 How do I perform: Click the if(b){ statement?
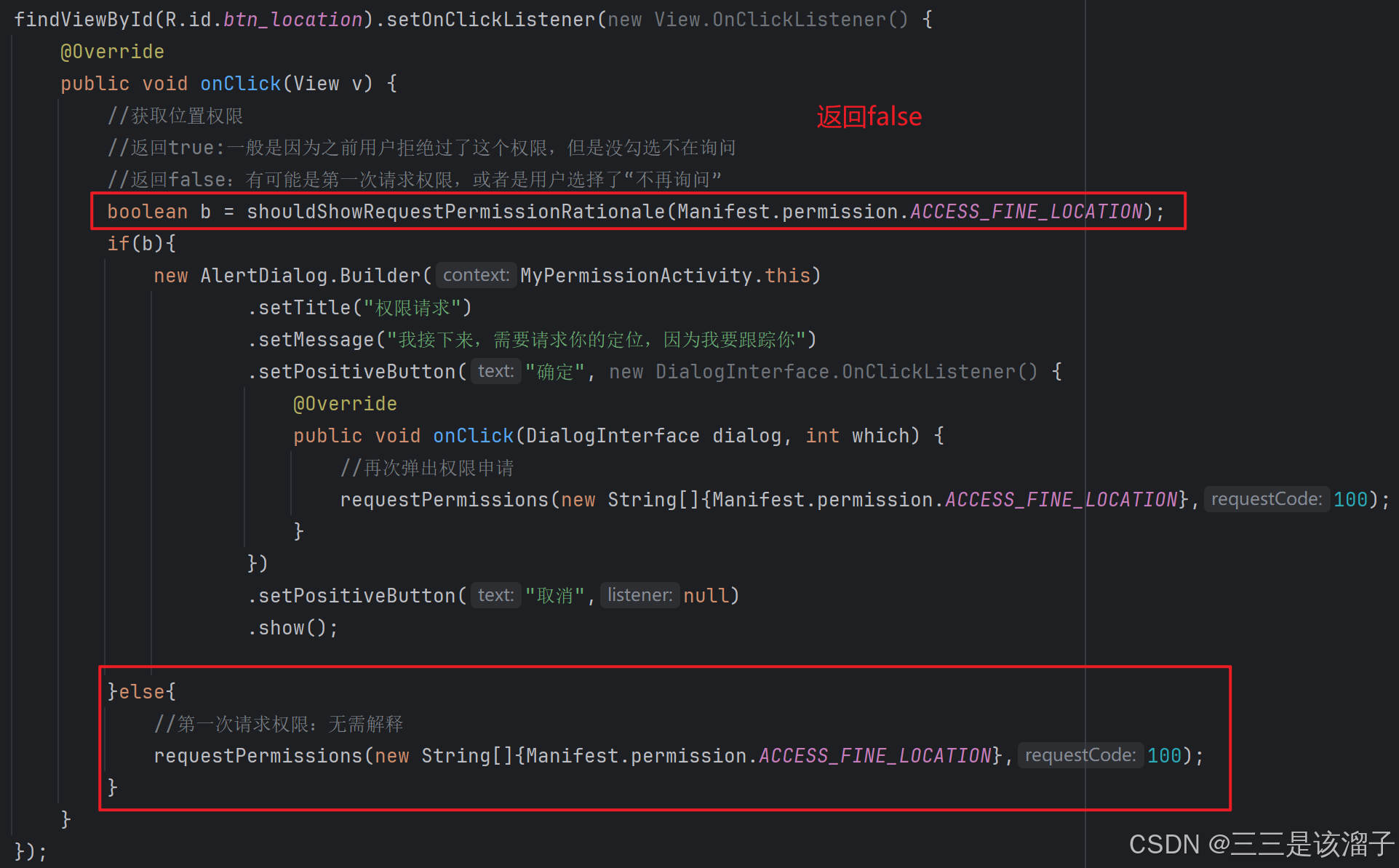coord(141,244)
